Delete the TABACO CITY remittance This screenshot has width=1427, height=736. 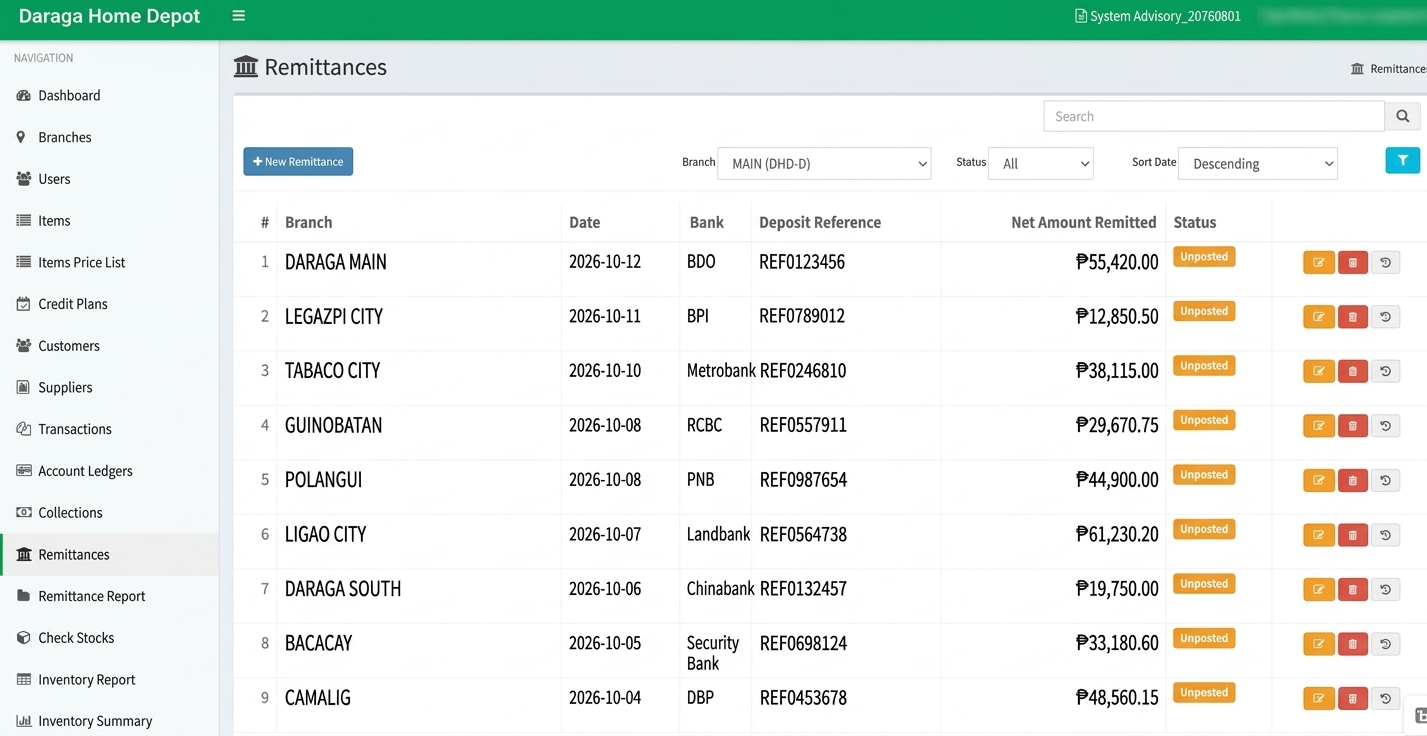(1353, 371)
